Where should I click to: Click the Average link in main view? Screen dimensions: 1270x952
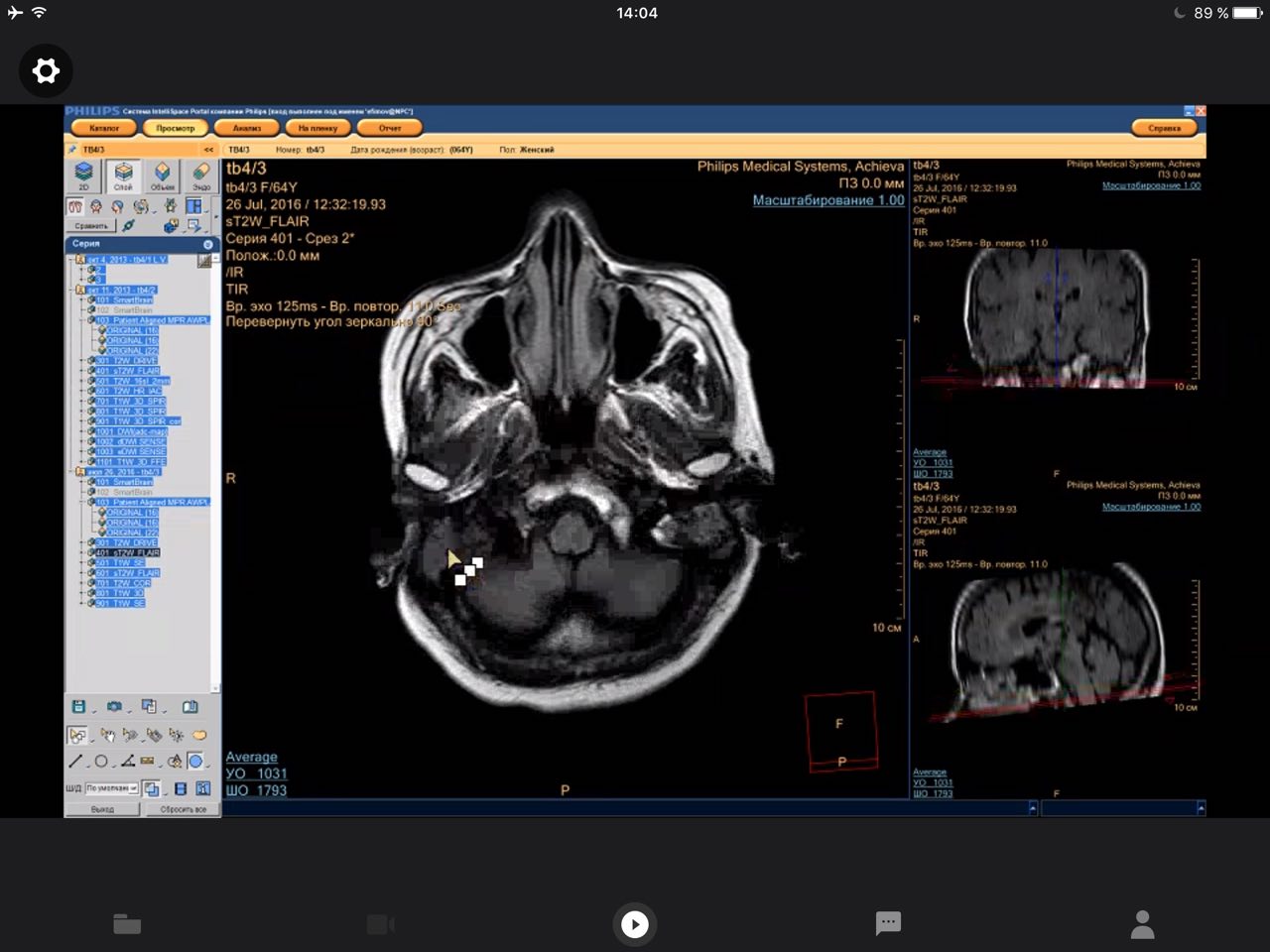tap(251, 757)
